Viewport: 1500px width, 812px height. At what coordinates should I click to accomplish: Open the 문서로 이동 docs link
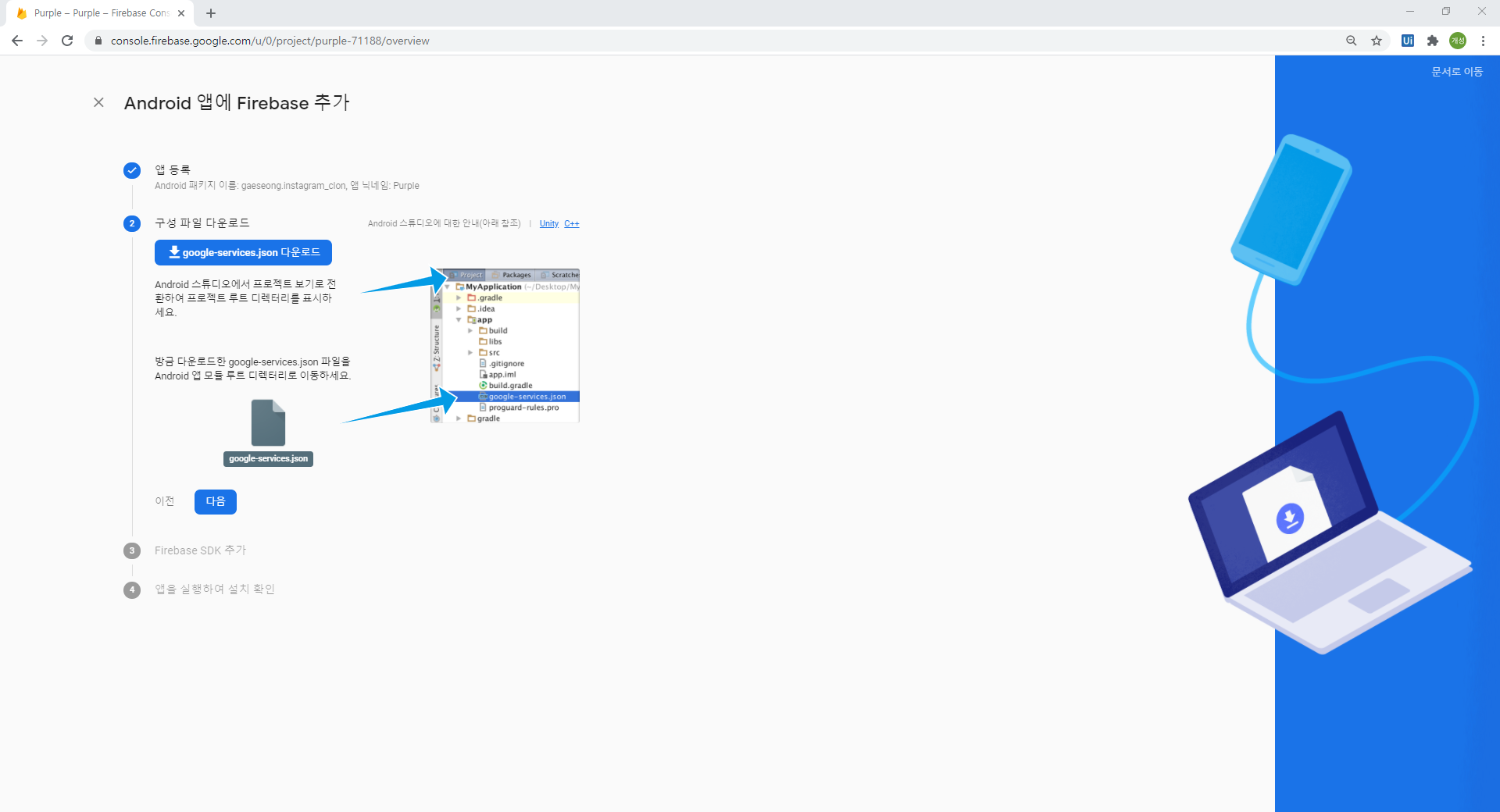pos(1457,72)
